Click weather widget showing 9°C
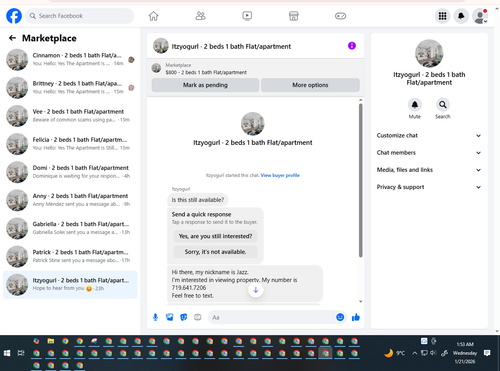The image size is (500, 371). [395, 353]
